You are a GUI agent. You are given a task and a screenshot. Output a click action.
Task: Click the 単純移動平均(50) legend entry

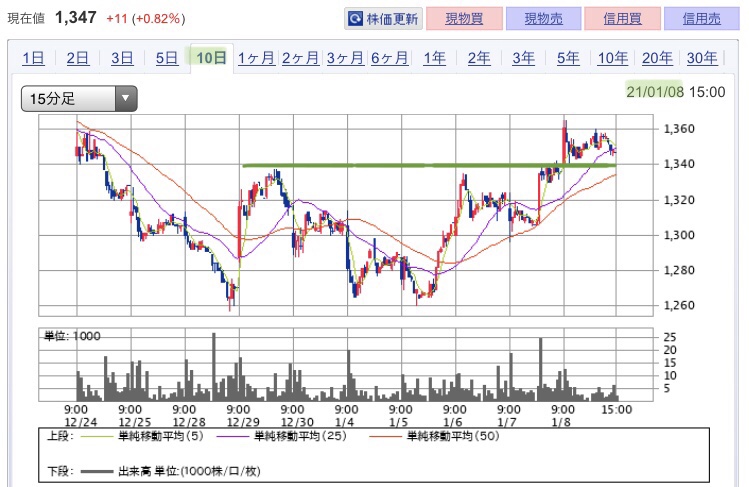[434, 436]
